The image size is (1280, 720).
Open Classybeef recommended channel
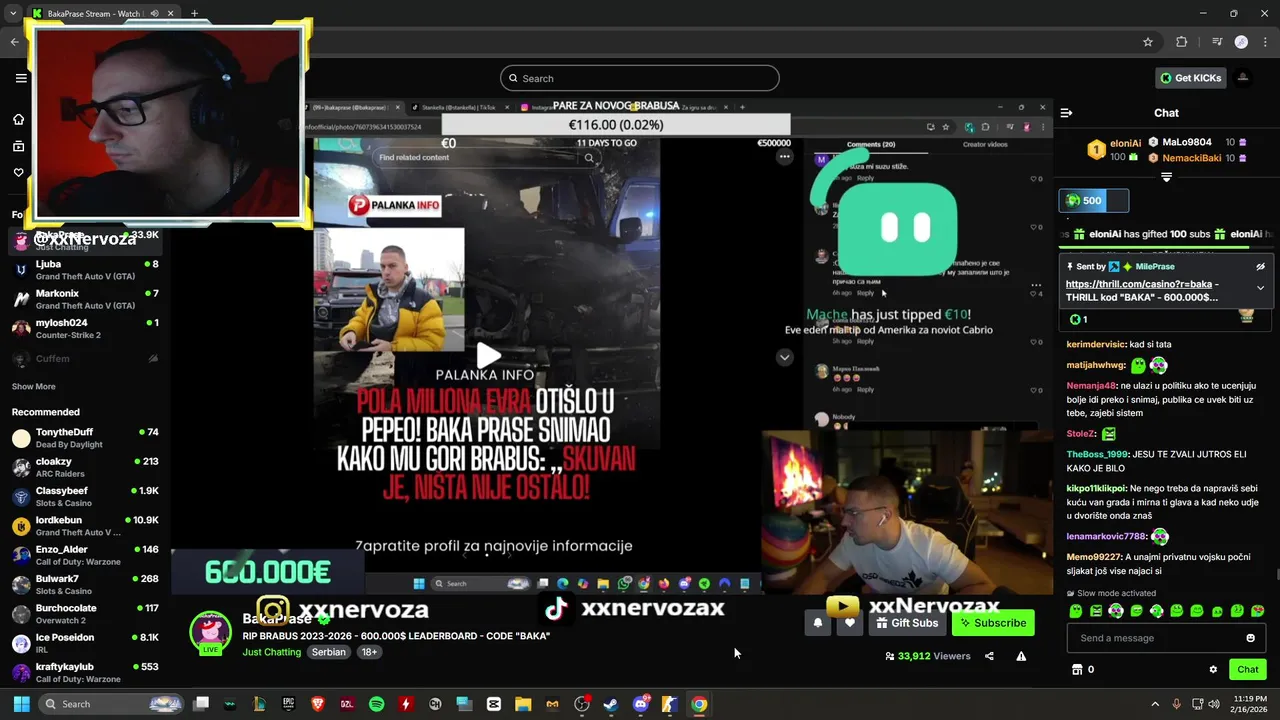click(x=85, y=497)
